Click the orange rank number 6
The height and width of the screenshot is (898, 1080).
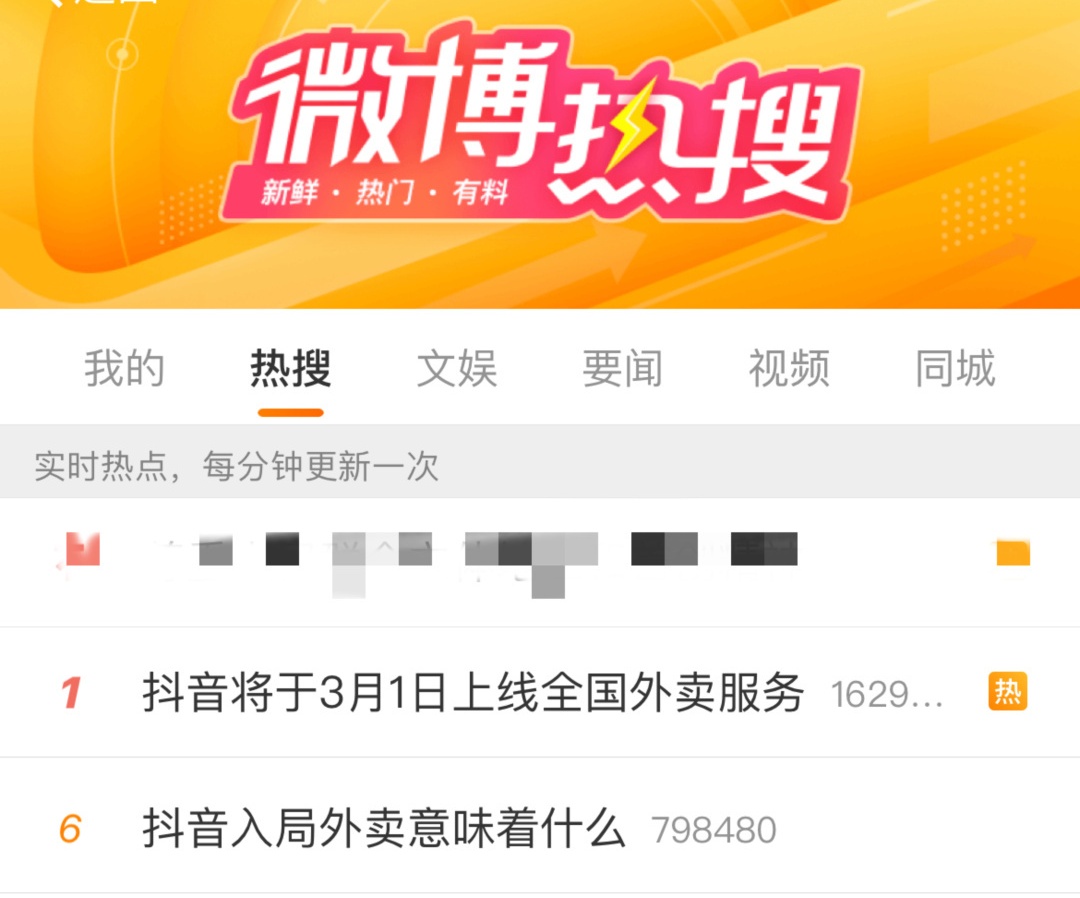(x=70, y=828)
